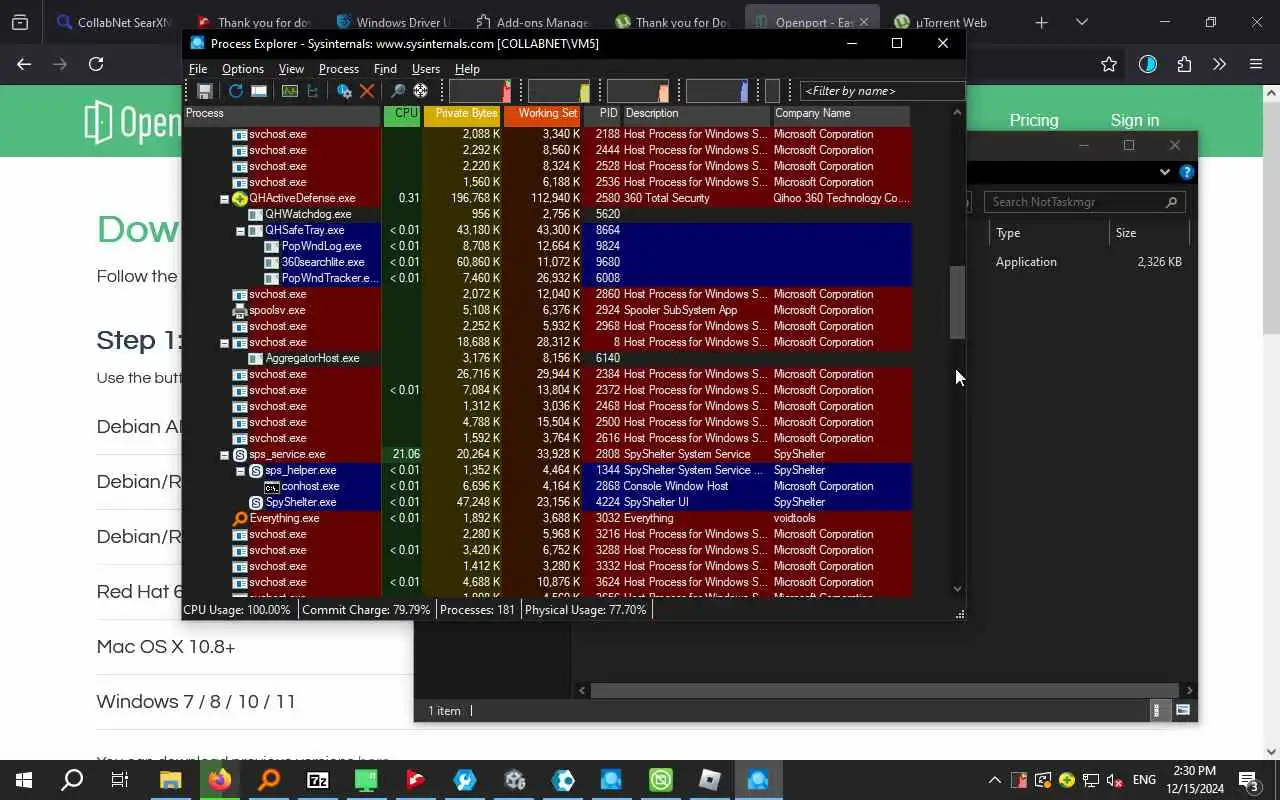Click the red X Kill Process icon
Viewport: 1280px width, 800px height.
point(367,91)
